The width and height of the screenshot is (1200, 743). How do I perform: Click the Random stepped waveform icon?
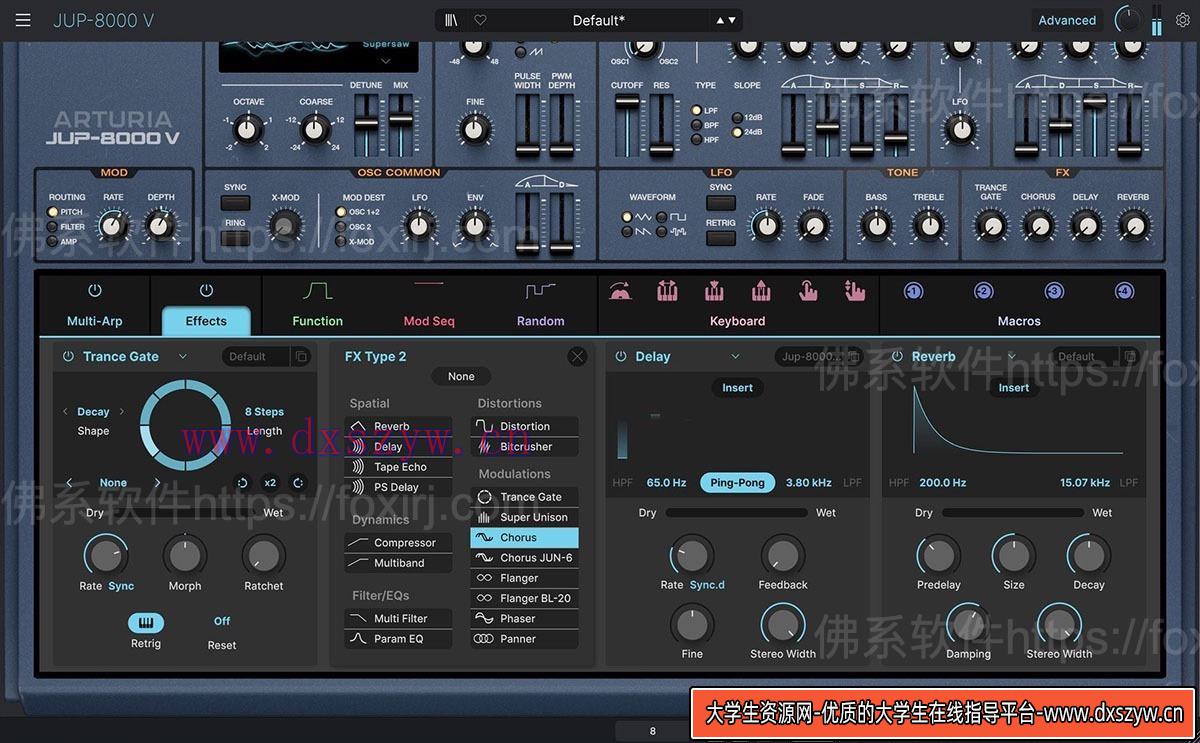541,290
